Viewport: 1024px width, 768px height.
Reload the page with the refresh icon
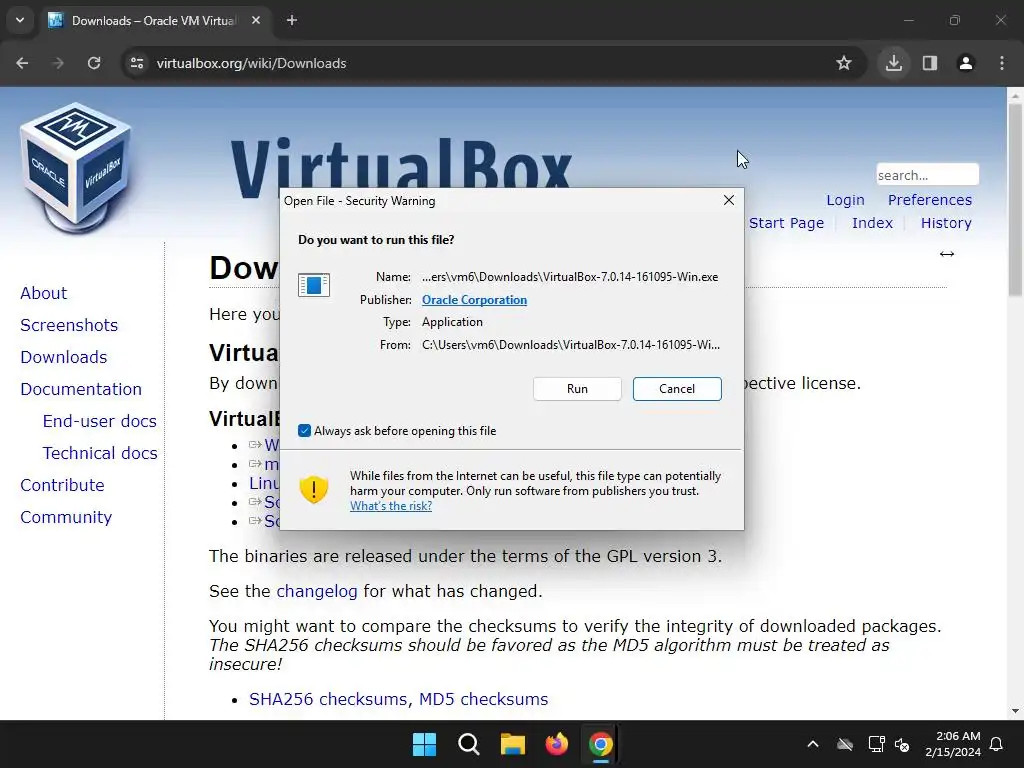point(94,63)
